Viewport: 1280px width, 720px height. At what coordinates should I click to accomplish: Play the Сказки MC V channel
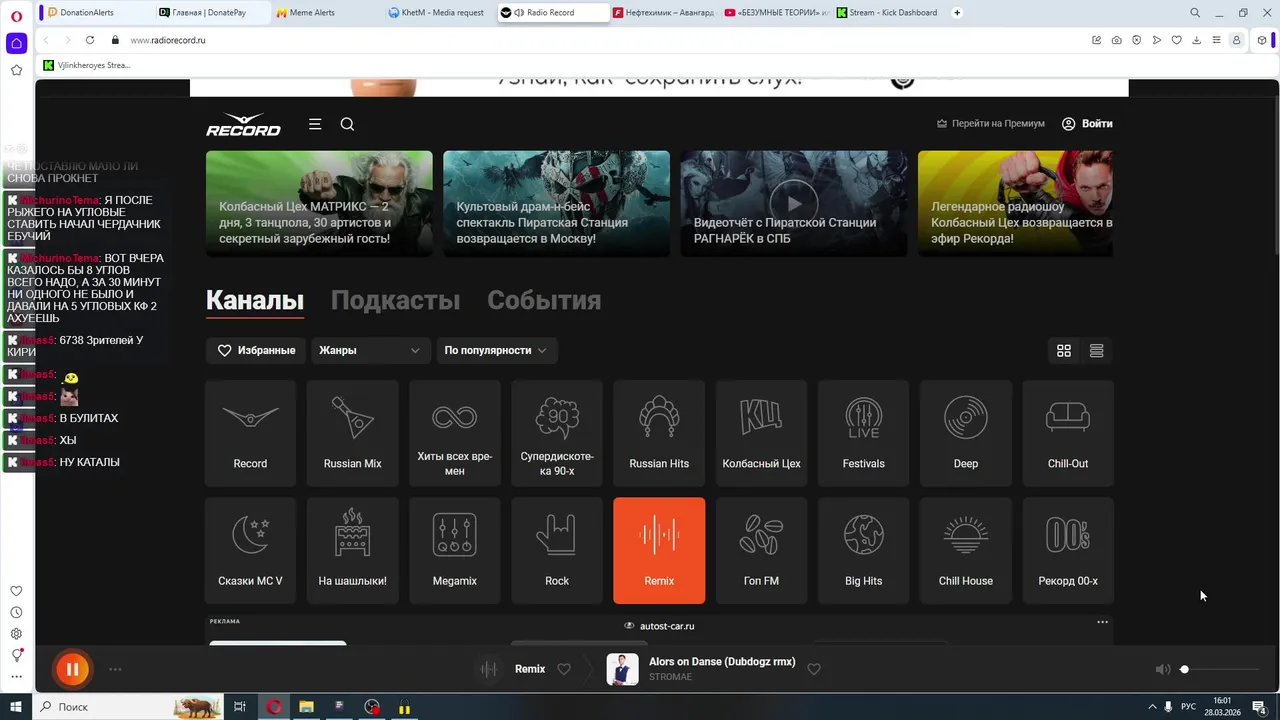pyautogui.click(x=250, y=551)
